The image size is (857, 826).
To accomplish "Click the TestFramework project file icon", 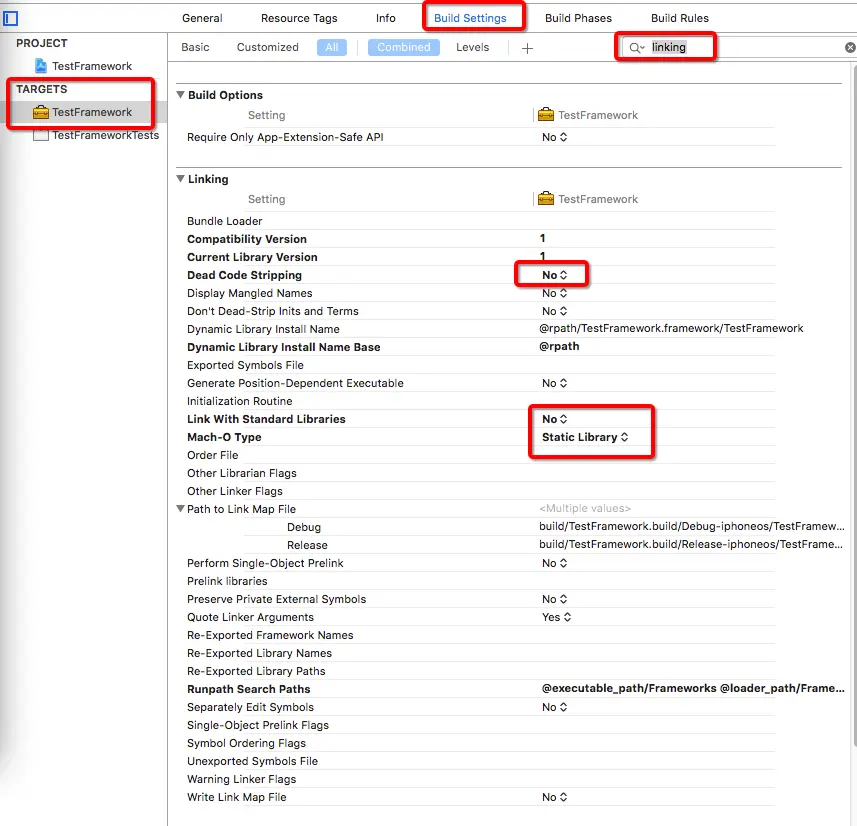I will tap(41, 66).
